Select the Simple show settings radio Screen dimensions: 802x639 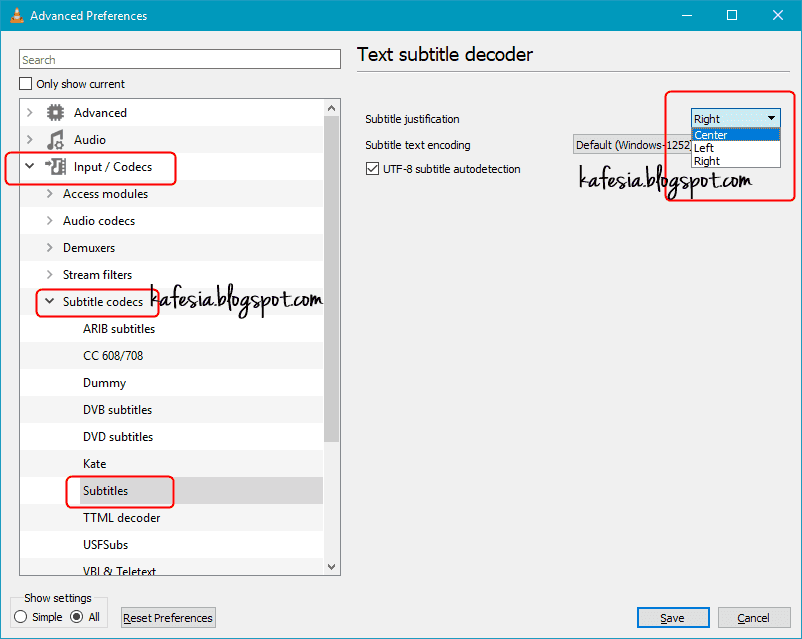click(x=20, y=617)
